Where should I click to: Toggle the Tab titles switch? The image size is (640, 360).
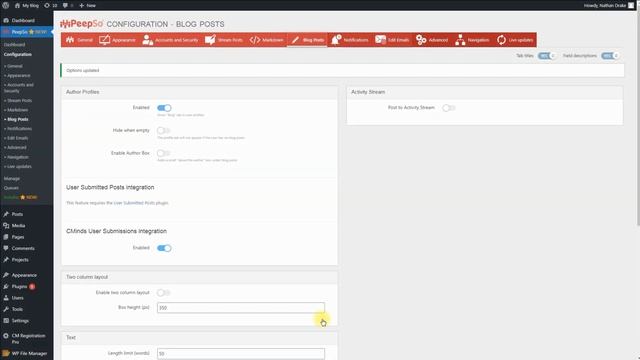pos(546,56)
